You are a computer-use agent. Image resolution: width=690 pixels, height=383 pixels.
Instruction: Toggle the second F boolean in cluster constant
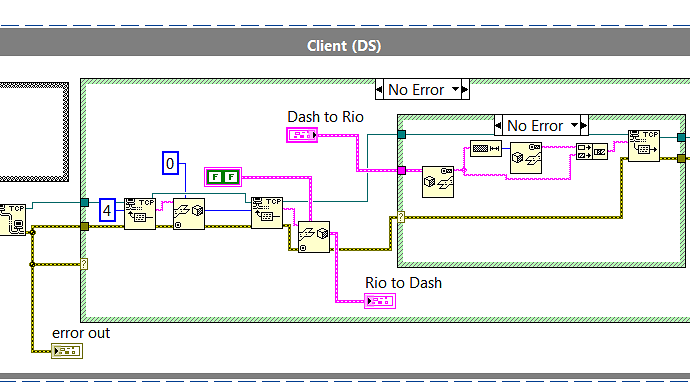pyautogui.click(x=231, y=177)
